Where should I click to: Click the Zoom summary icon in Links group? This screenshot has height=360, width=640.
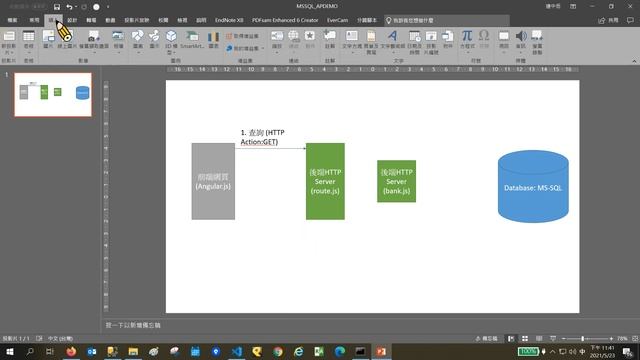pyautogui.click(x=277, y=36)
